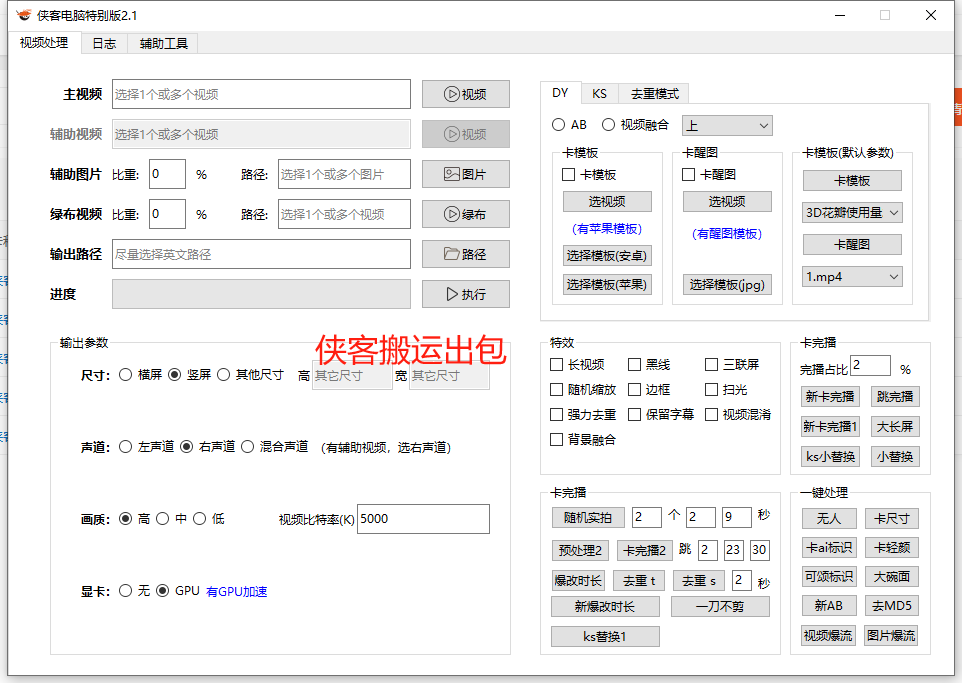Viewport: 962px width, 683px height.
Task: Expand the 1.mp4 file dropdown
Action: click(x=852, y=276)
